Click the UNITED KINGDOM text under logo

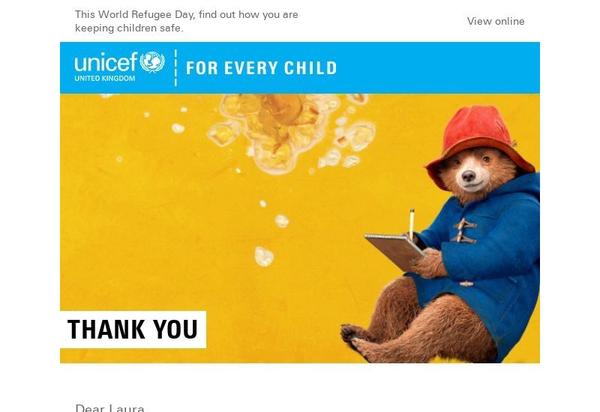105,78
